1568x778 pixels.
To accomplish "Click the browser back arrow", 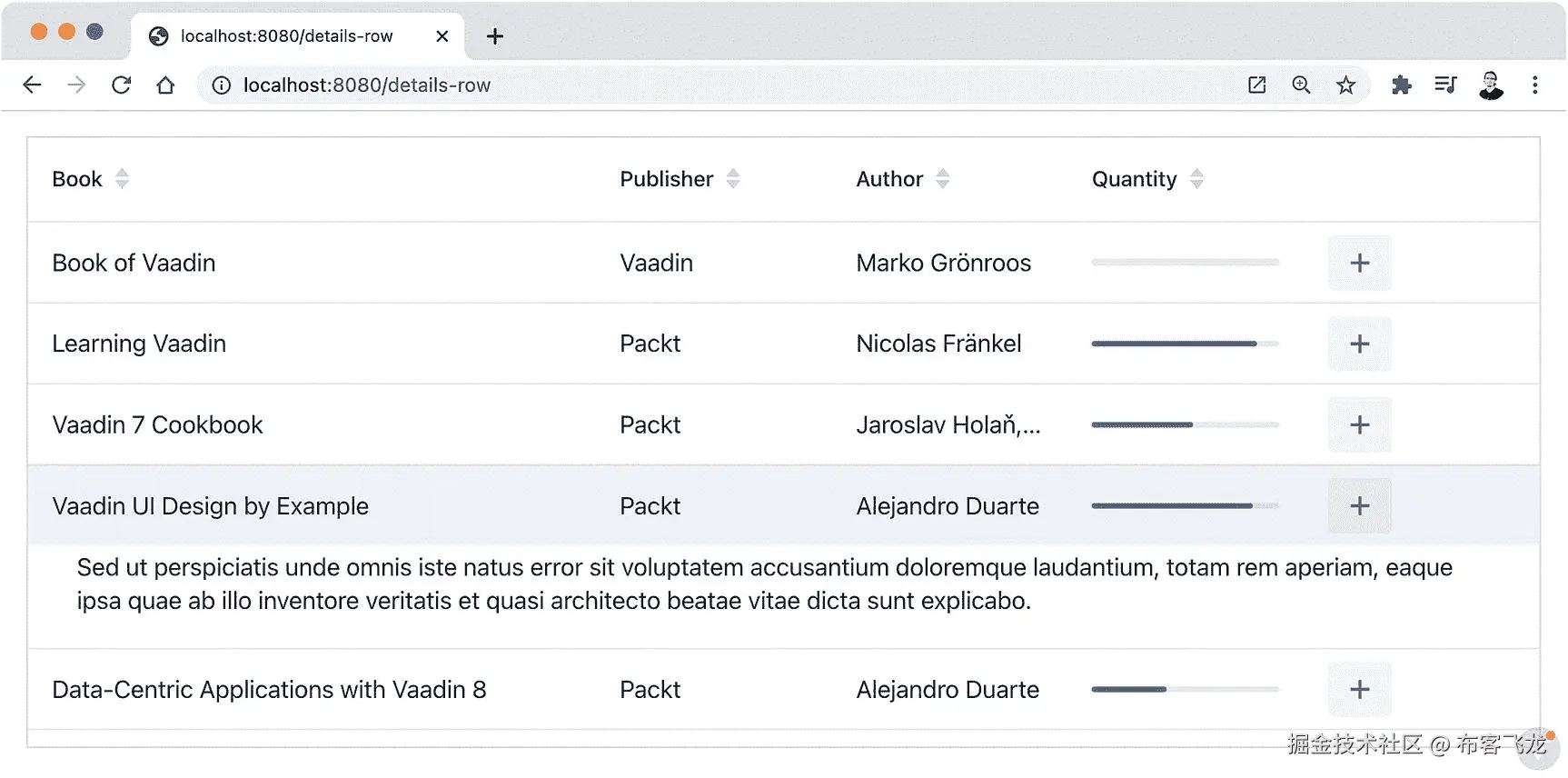I will [x=32, y=85].
